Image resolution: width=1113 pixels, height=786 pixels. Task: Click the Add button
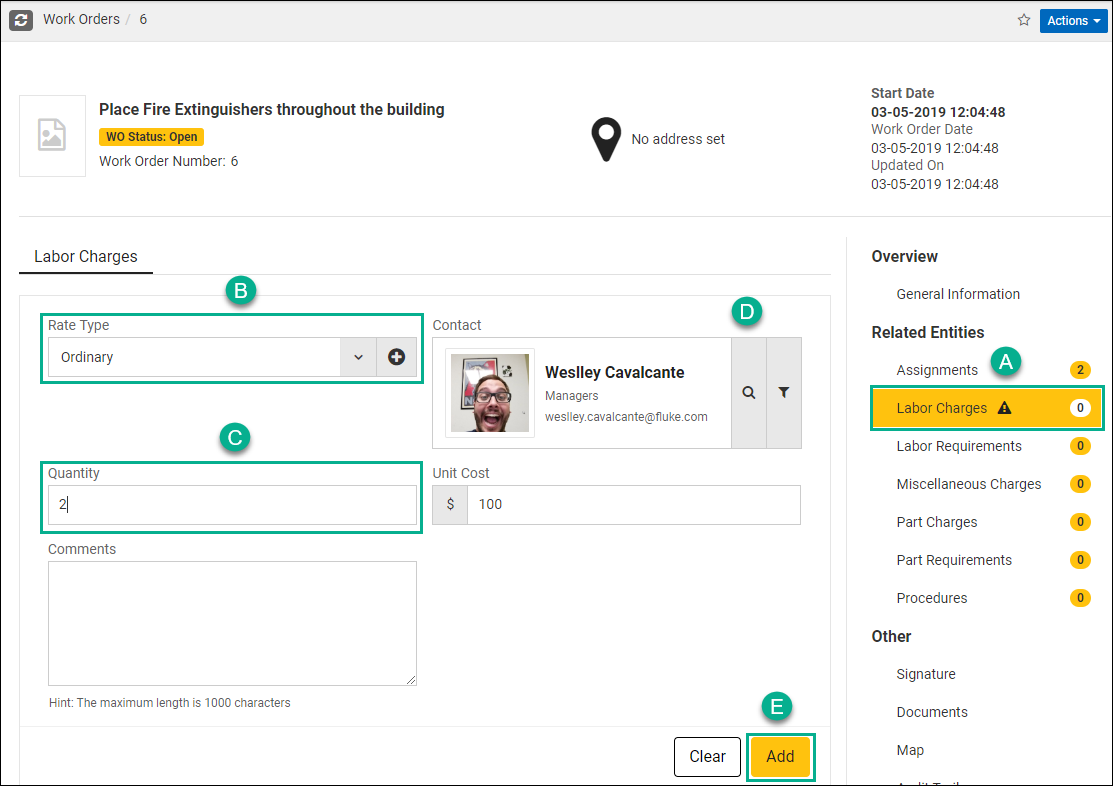coord(780,756)
